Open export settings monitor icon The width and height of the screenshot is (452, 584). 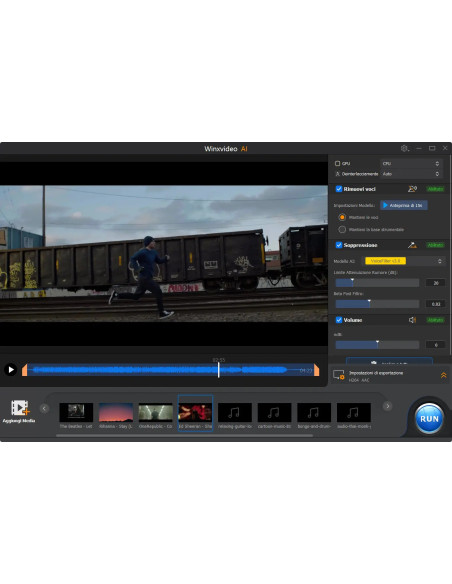point(339,375)
